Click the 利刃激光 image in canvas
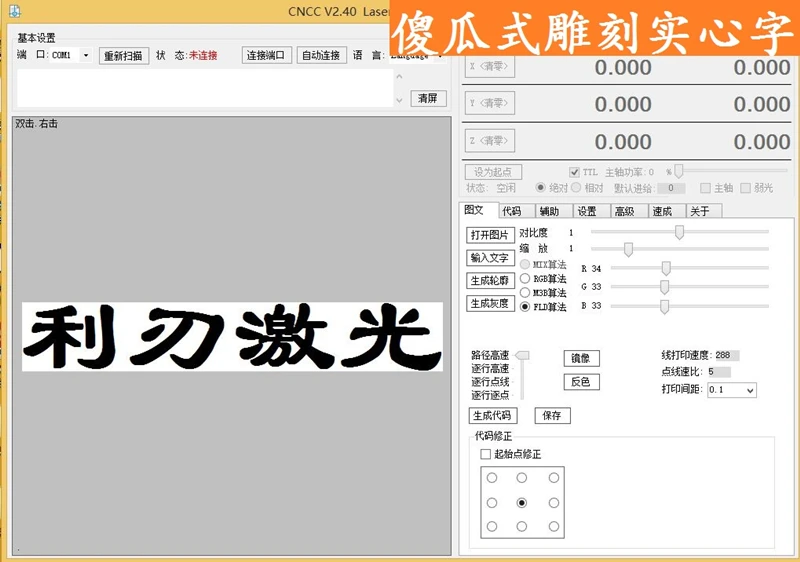 pos(232,337)
